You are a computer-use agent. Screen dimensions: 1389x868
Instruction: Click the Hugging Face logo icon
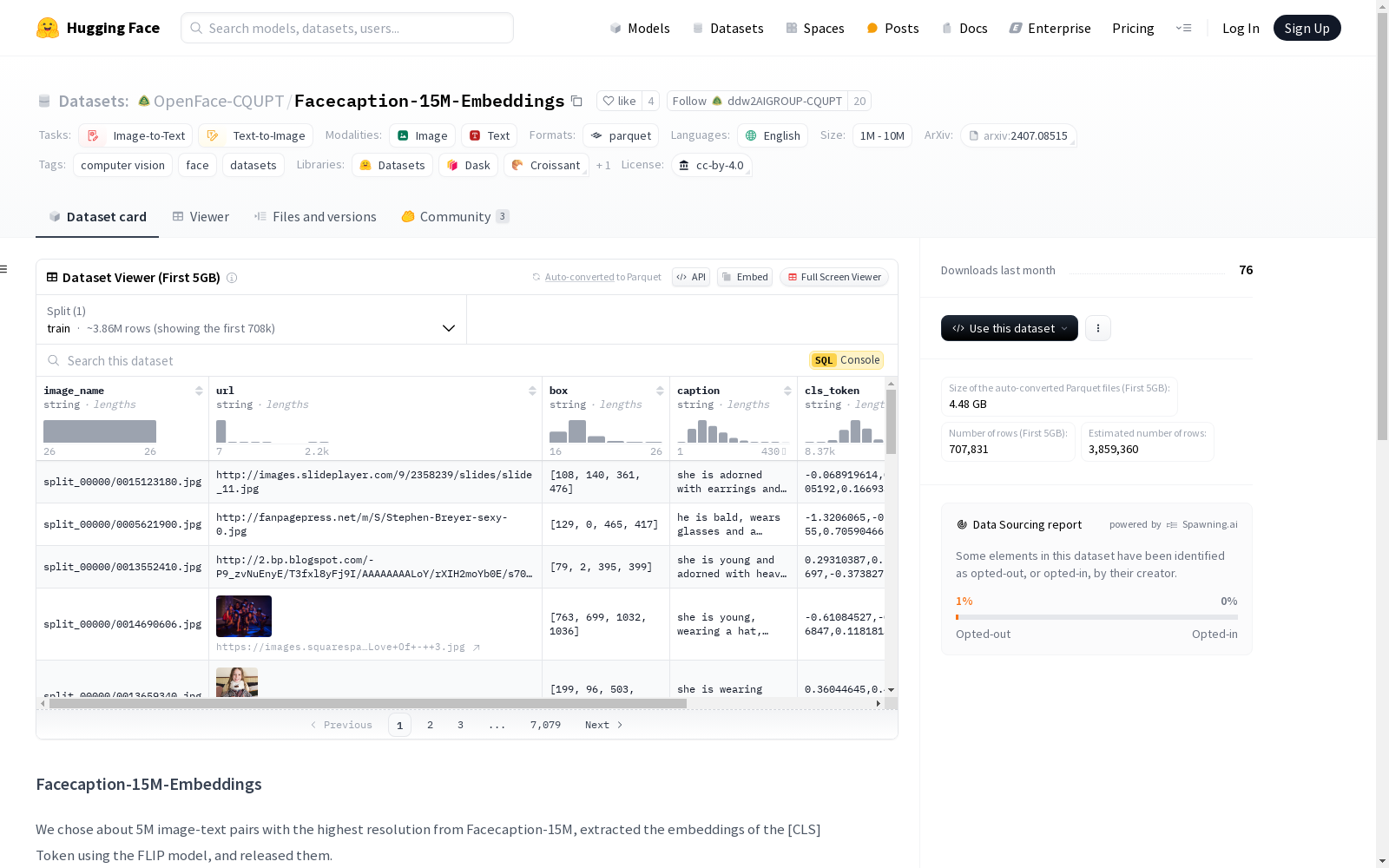click(x=48, y=28)
